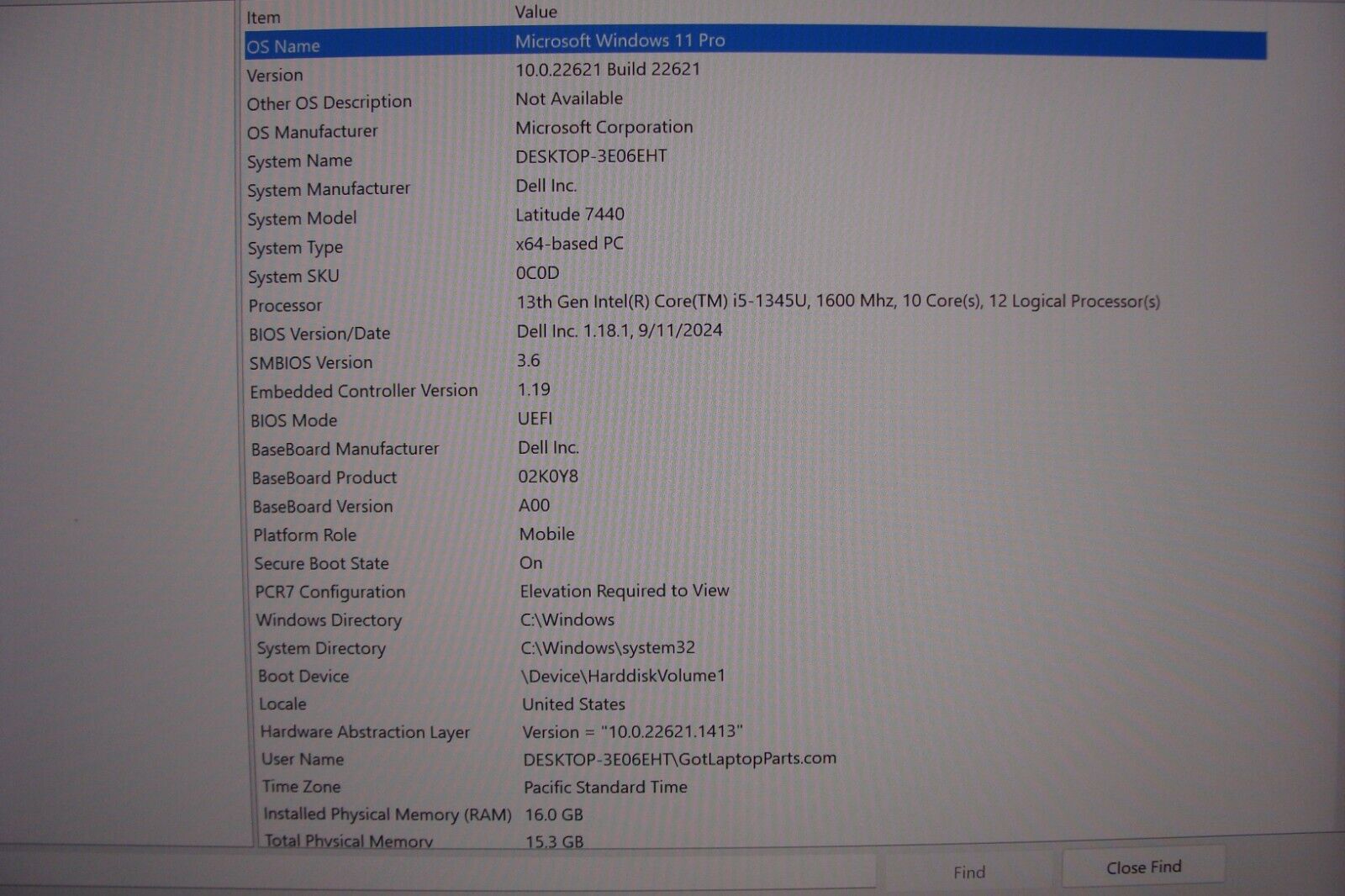Click the 13th Gen Intel Core processor value
The image size is (1345, 896).
click(838, 301)
